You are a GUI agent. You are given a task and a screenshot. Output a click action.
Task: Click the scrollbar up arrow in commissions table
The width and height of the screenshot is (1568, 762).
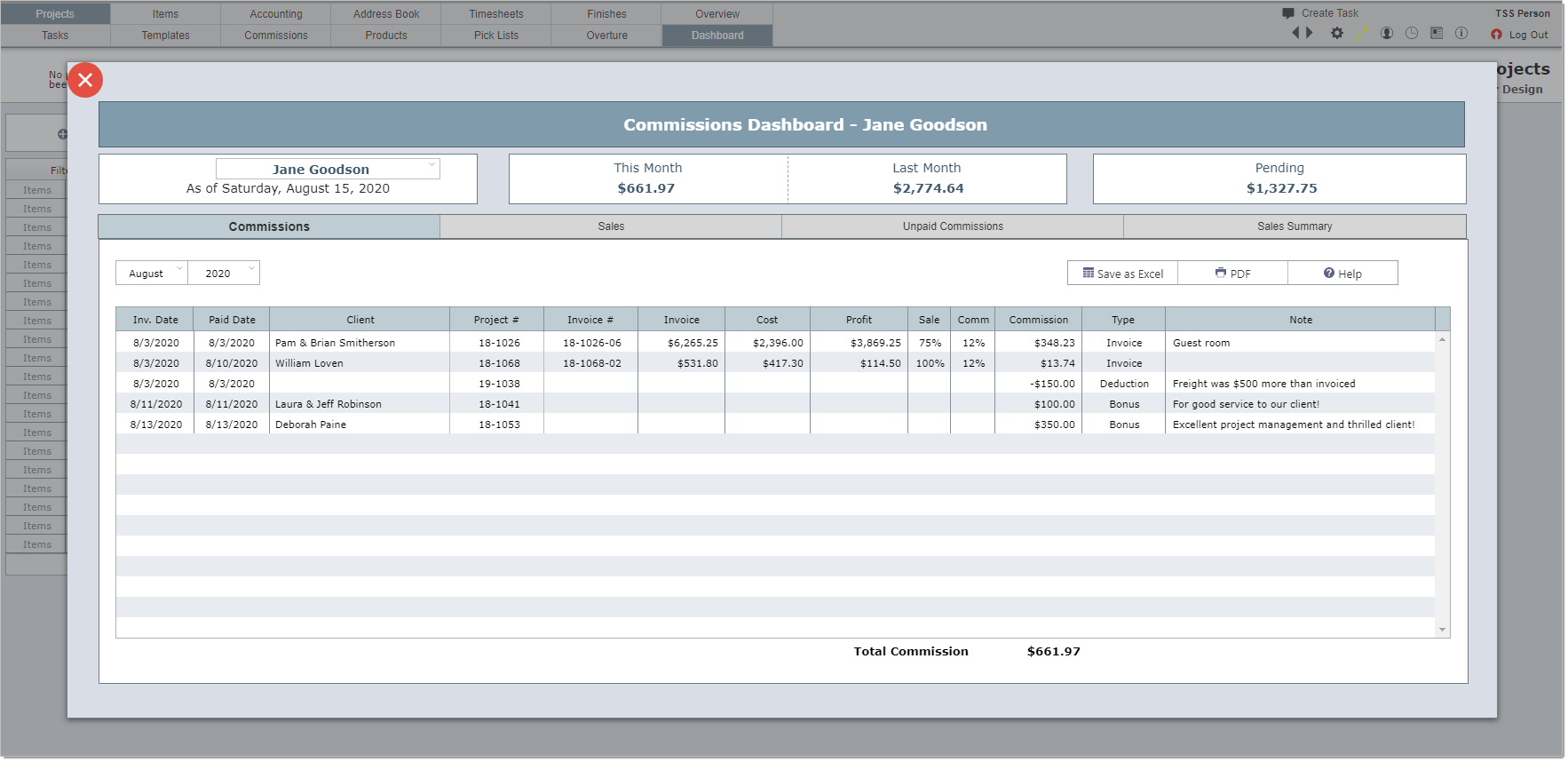coord(1442,339)
